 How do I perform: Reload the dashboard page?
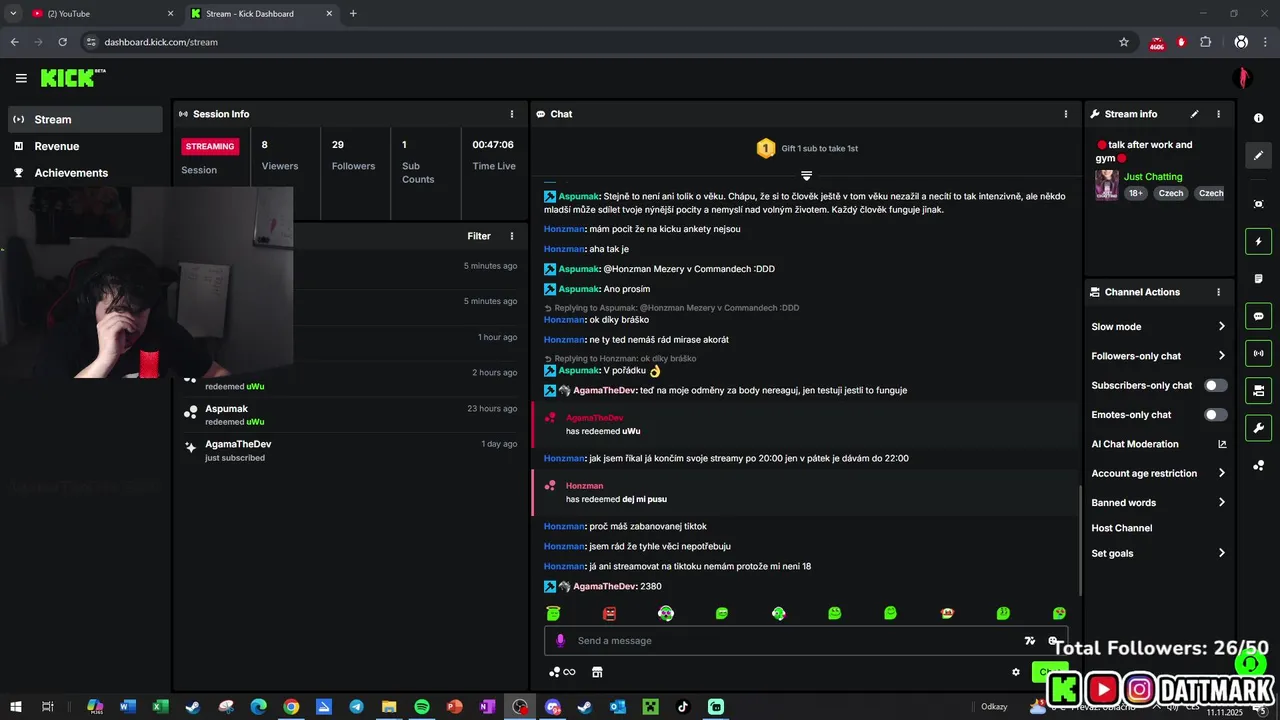coord(62,42)
